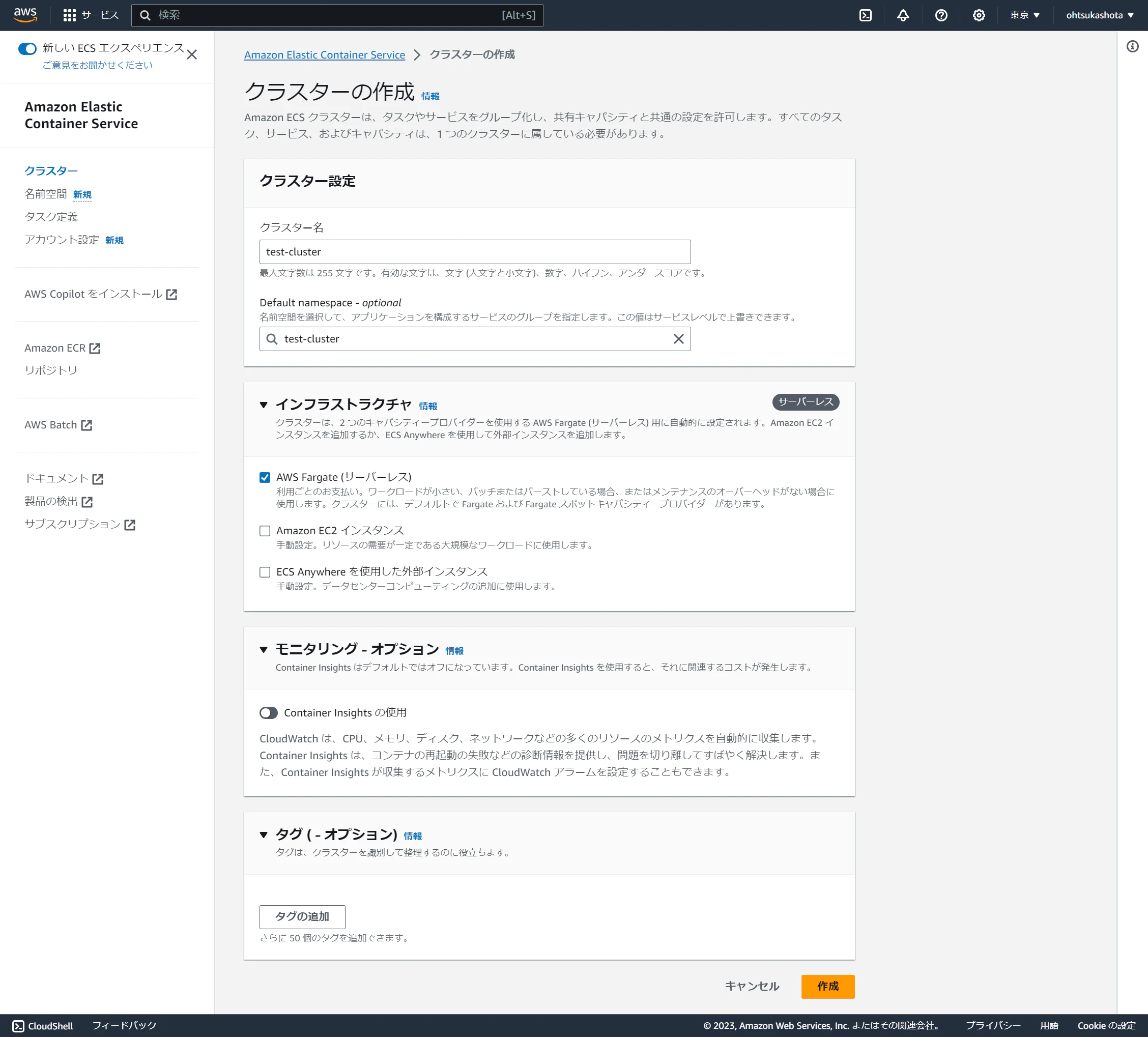Viewport: 1148px width, 1037px height.
Task: Open Cookie の設定 in the footer
Action: coord(1106,1026)
